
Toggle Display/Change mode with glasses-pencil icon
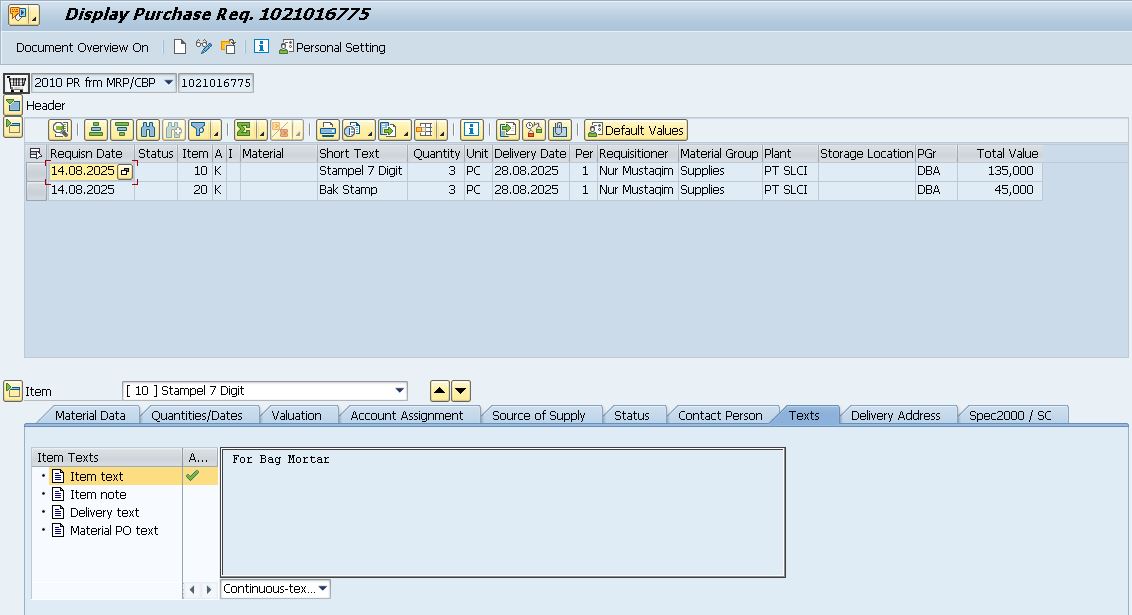point(204,47)
